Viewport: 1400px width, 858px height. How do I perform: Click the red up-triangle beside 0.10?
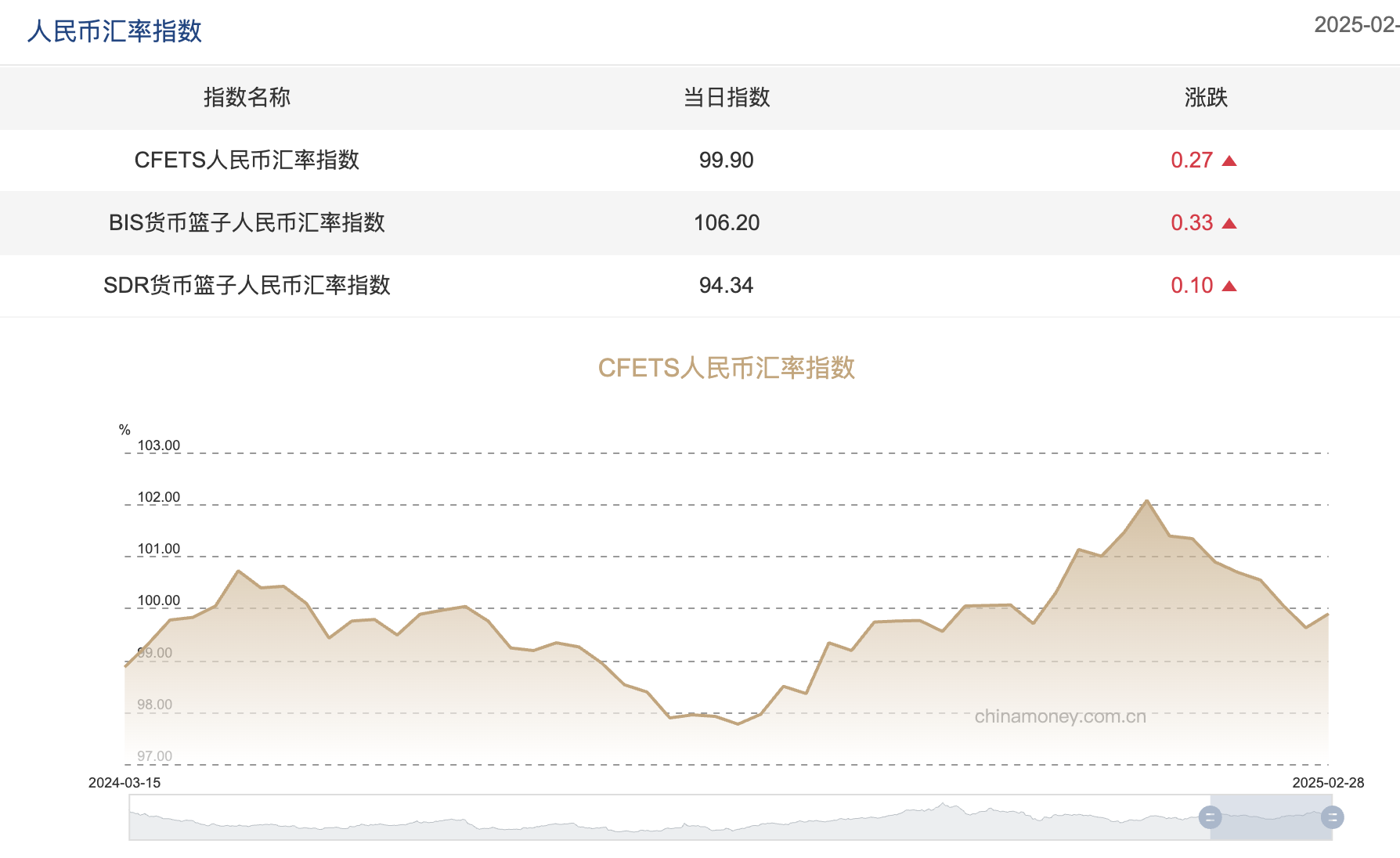point(1231,286)
